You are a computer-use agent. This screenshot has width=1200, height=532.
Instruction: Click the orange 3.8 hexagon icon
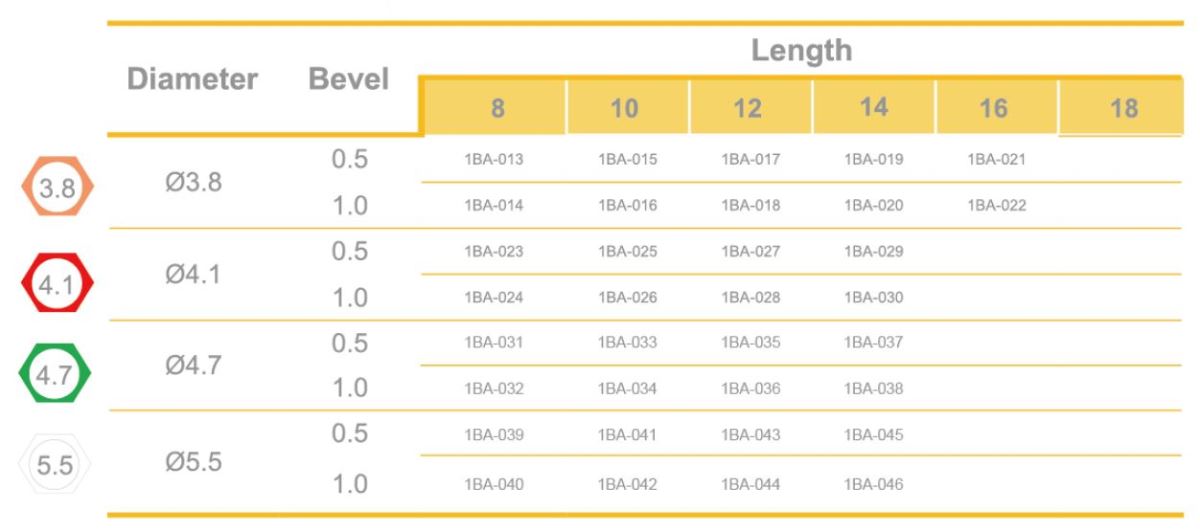coord(57,187)
